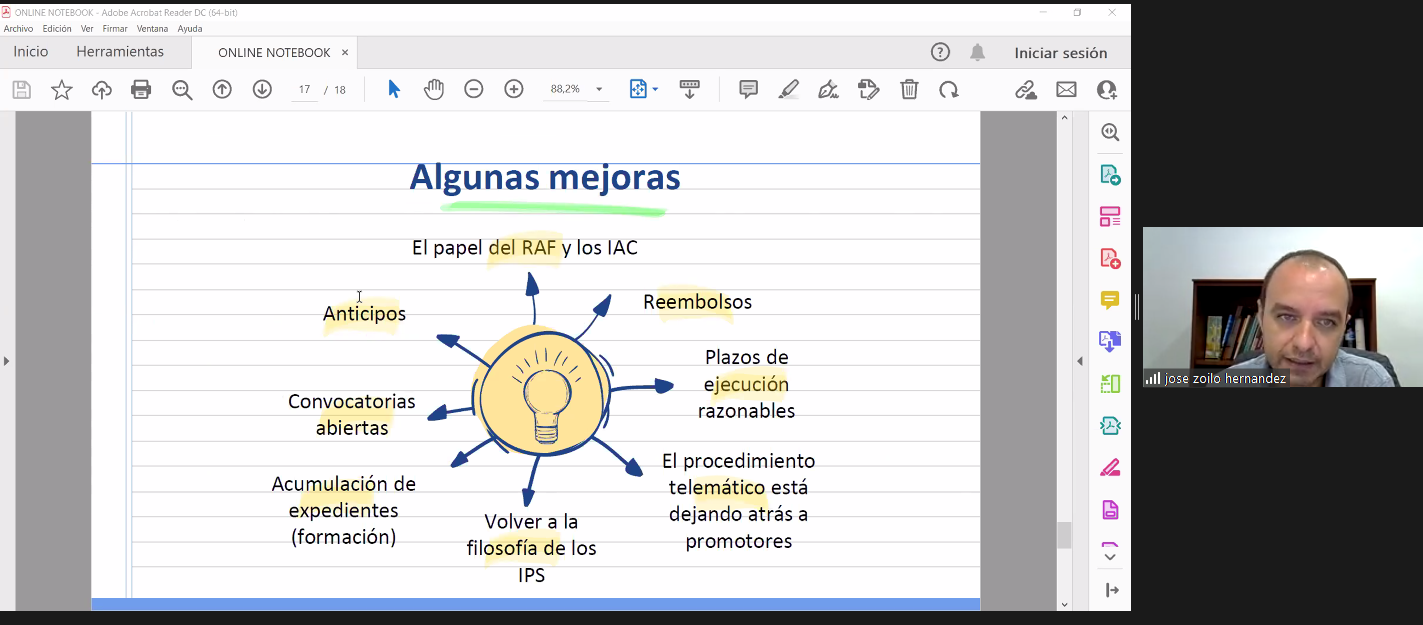This screenshot has height=625, width=1423.
Task: Send file by email envelope icon
Action: click(1066, 90)
